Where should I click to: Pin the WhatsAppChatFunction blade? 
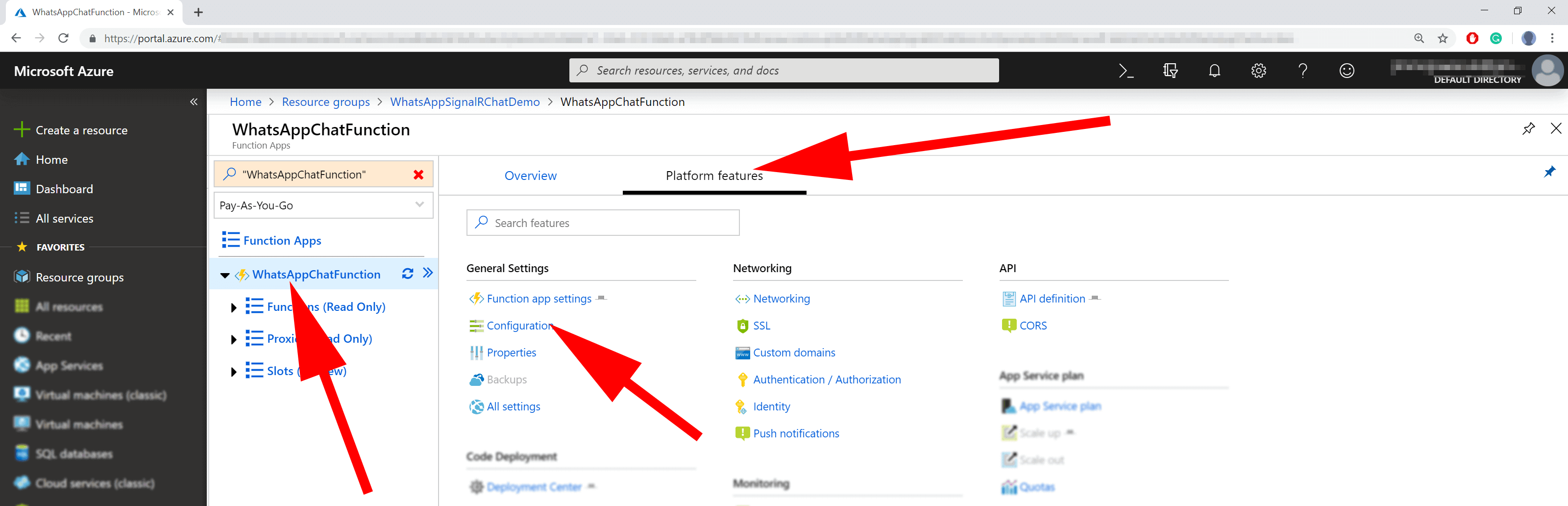(x=1528, y=128)
